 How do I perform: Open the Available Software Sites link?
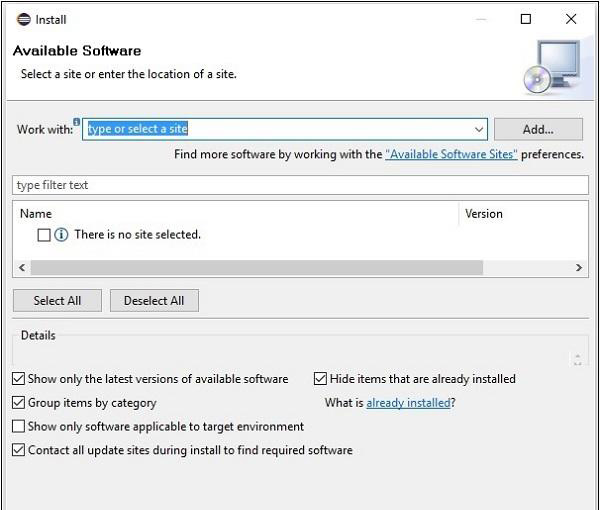tap(452, 154)
